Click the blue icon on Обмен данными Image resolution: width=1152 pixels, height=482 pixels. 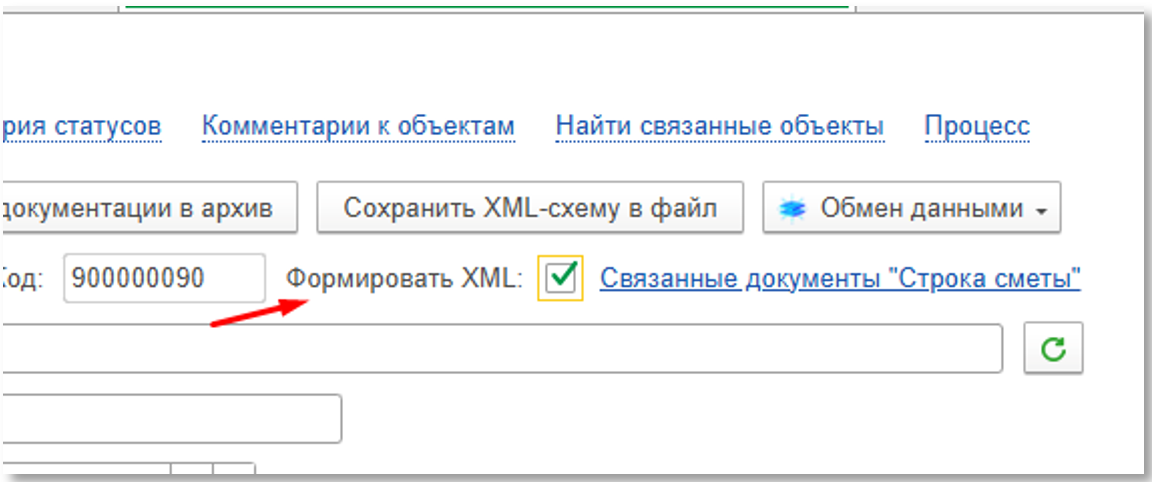(x=793, y=208)
